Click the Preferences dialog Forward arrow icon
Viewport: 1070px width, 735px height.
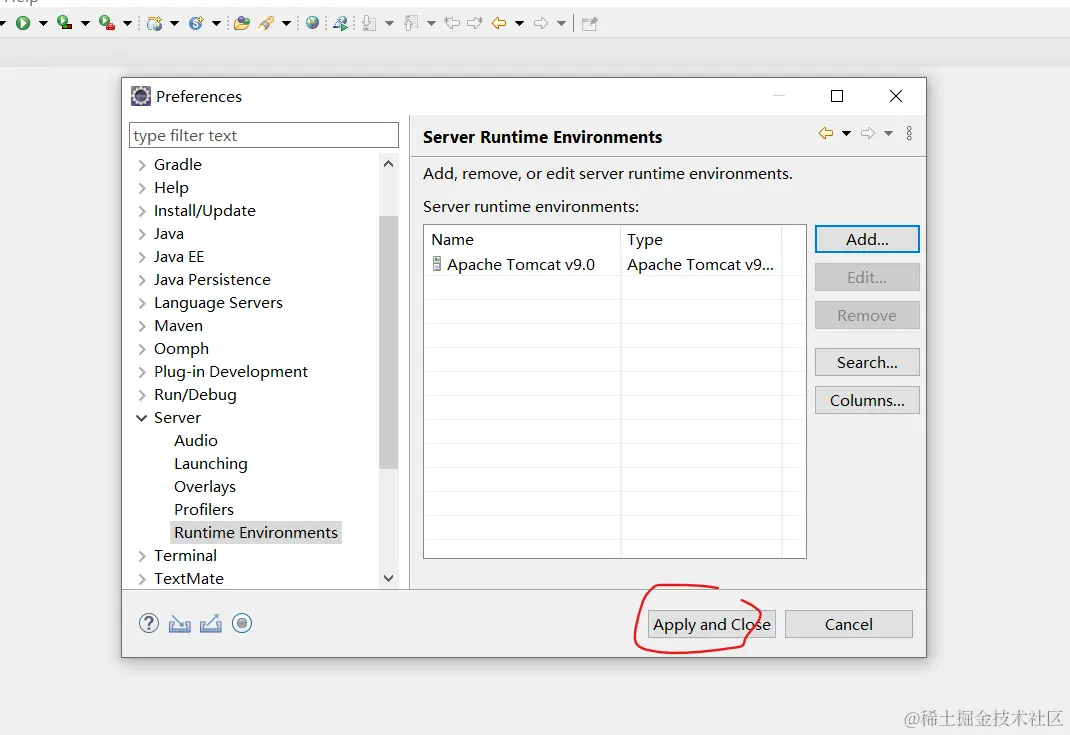(x=868, y=133)
